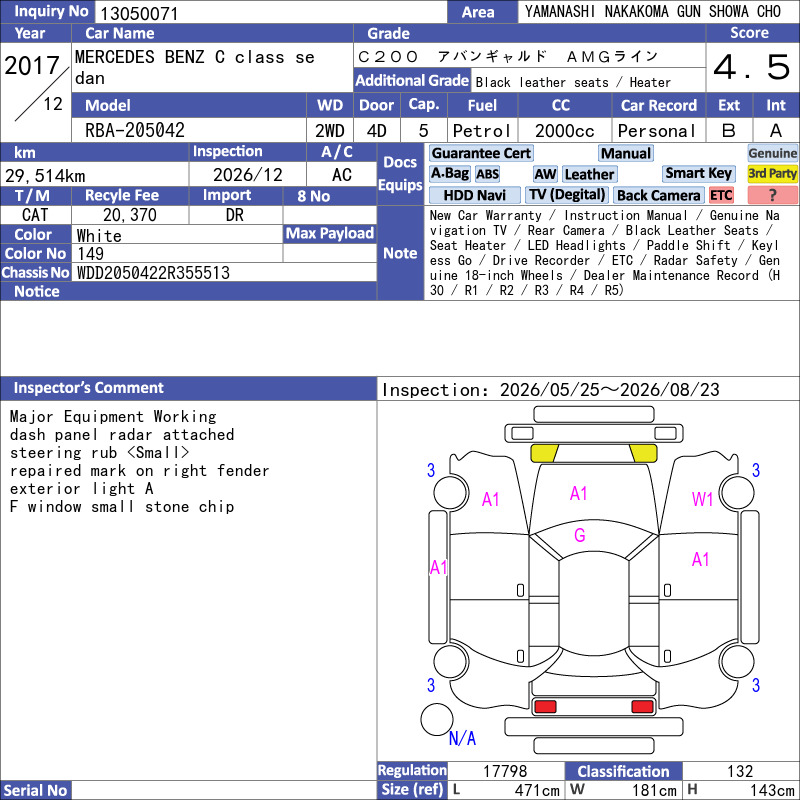
Task: Click the Back Camera badge
Action: [659, 195]
